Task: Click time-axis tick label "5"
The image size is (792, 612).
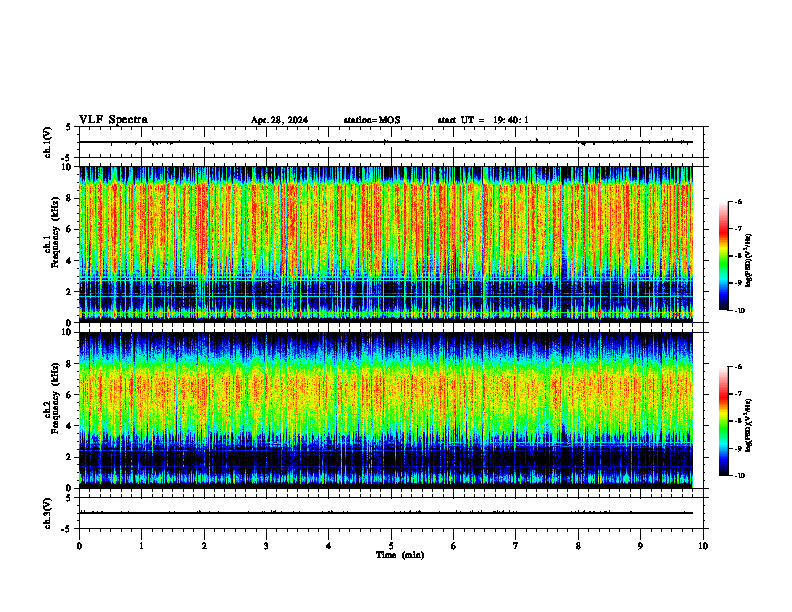Action: pyautogui.click(x=391, y=546)
